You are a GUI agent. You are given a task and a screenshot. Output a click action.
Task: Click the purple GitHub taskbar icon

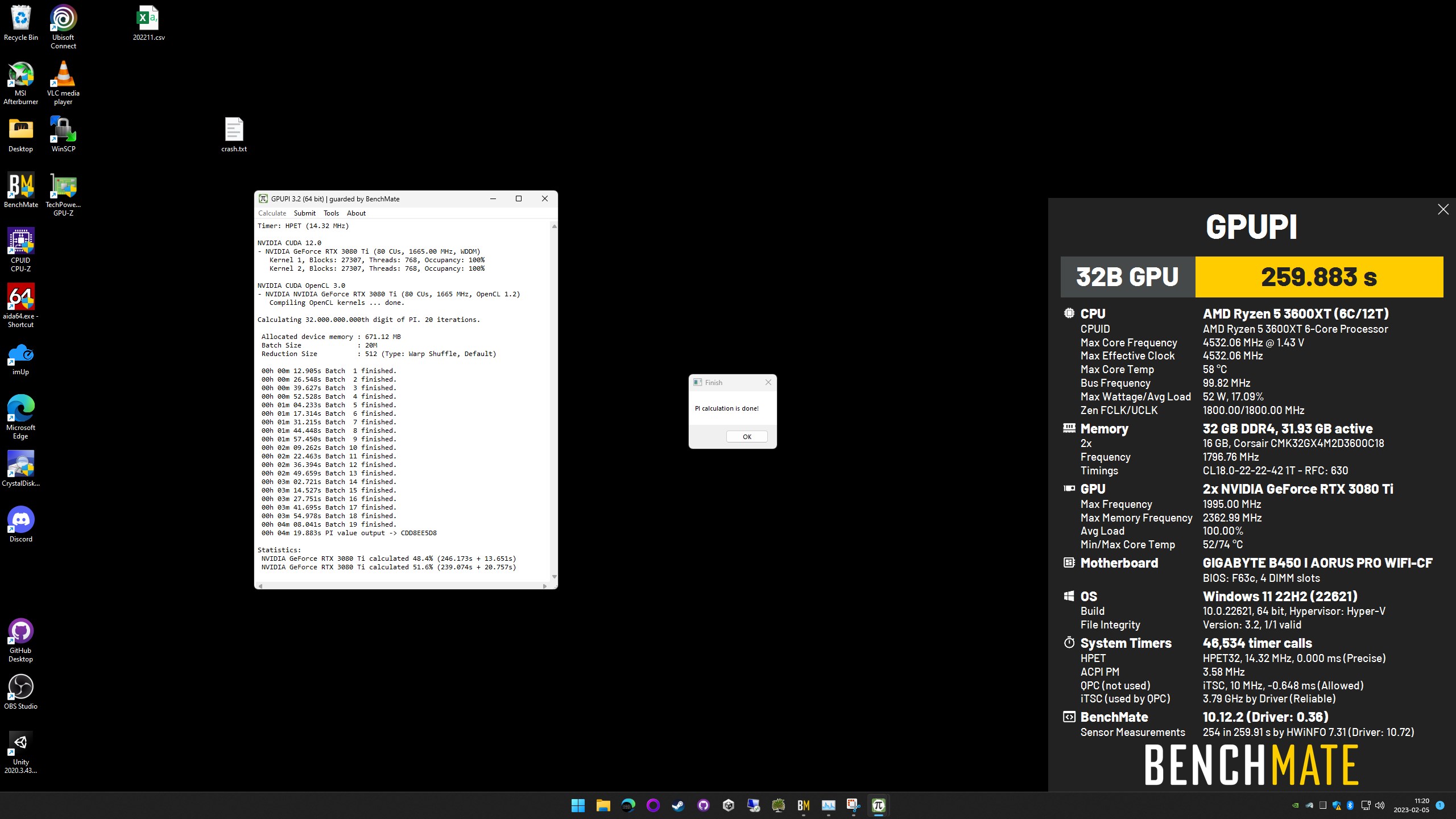703,805
